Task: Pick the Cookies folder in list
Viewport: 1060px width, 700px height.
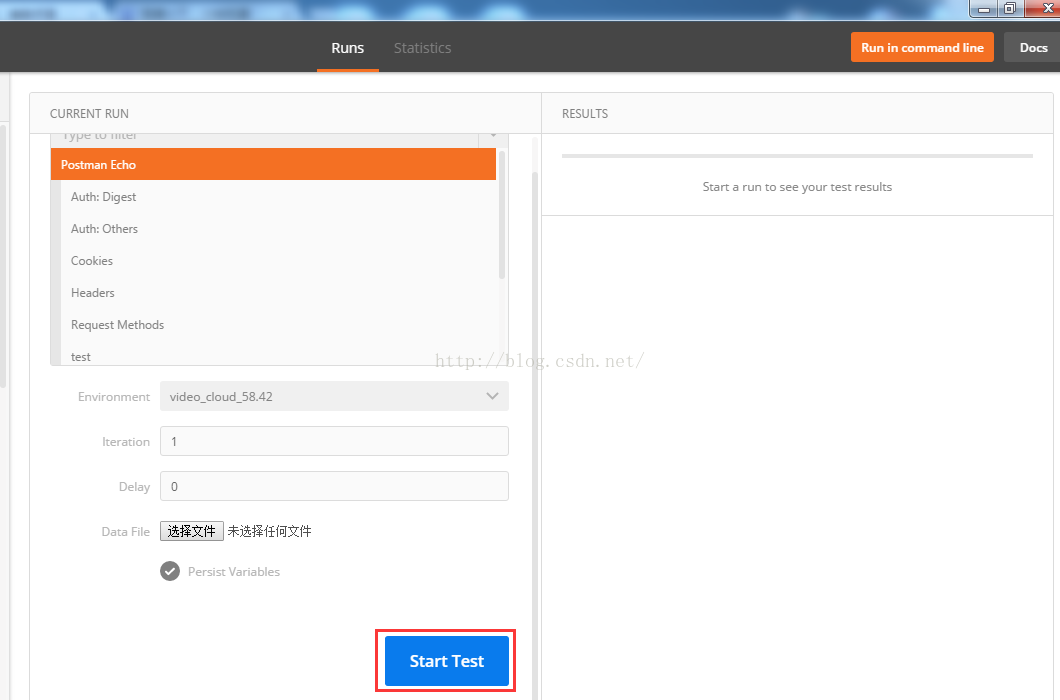Action: tap(92, 261)
